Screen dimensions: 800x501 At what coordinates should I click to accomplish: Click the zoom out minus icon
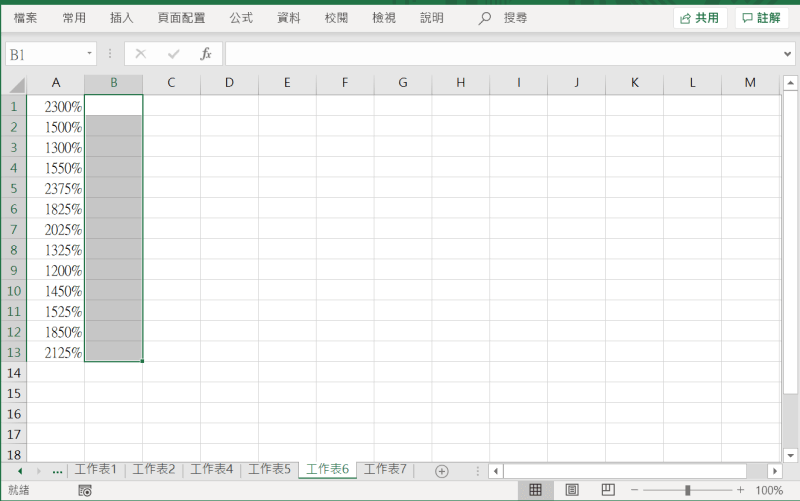tap(634, 490)
